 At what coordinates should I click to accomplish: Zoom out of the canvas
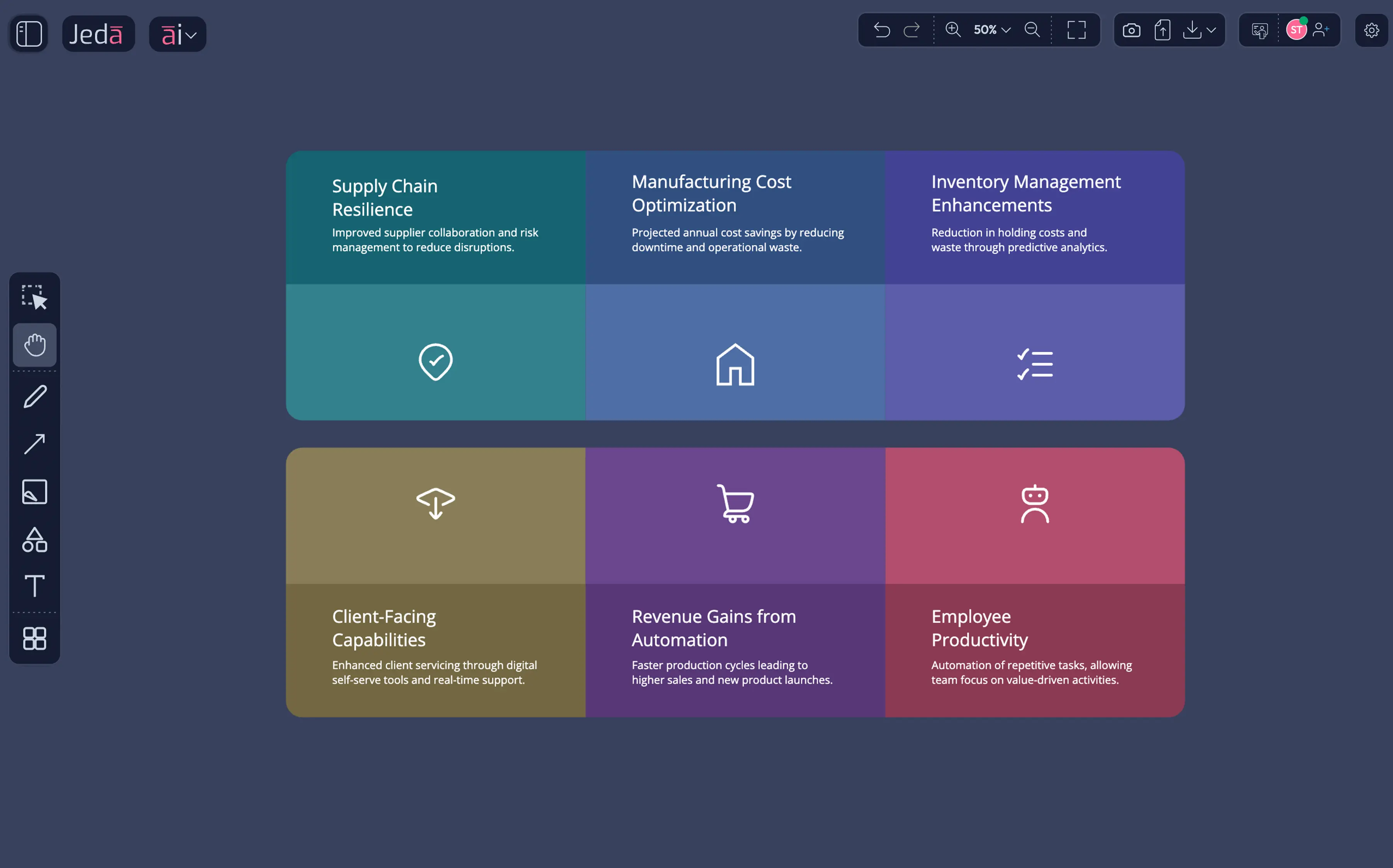tap(1032, 29)
